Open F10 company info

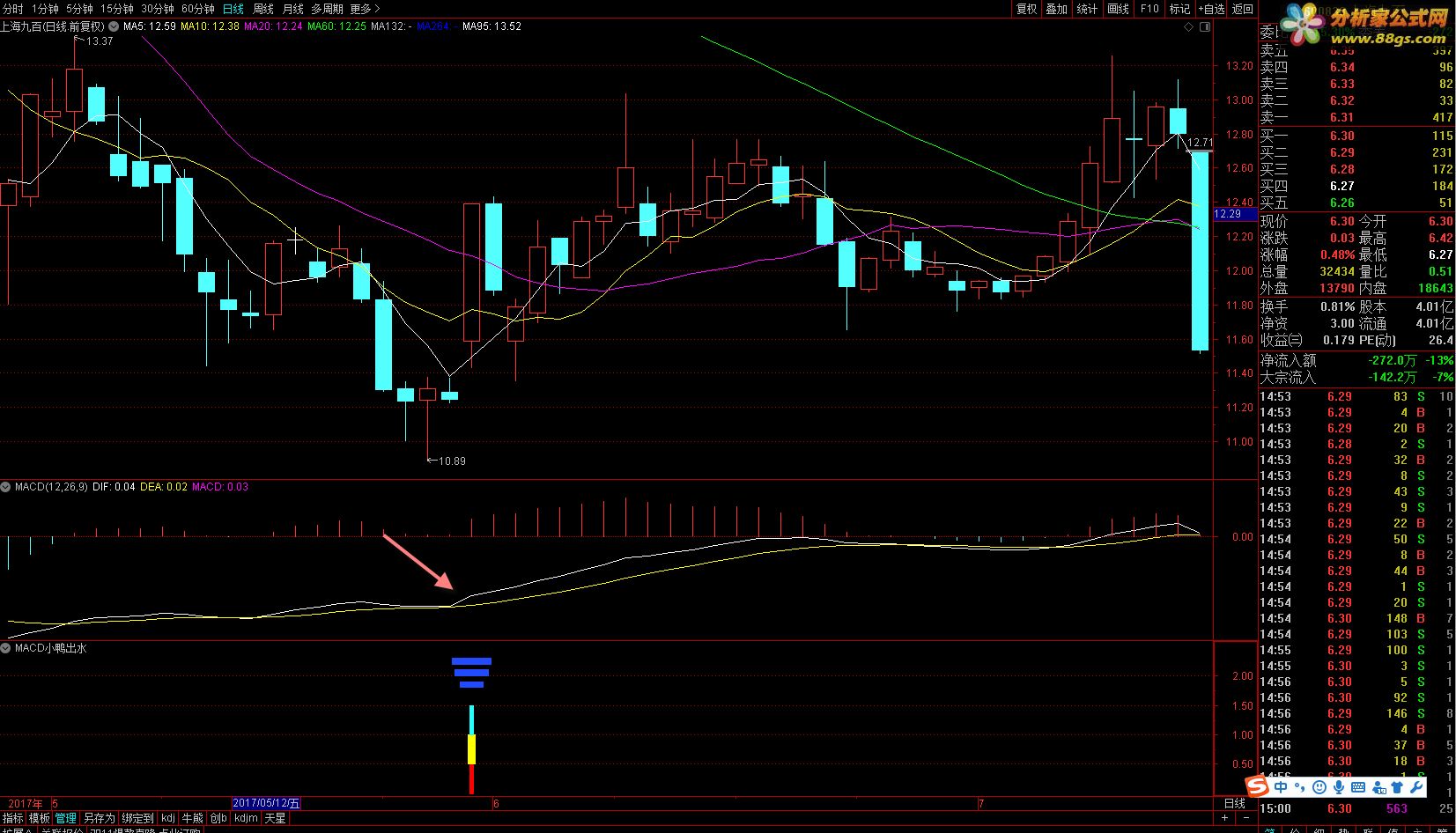pyautogui.click(x=1149, y=9)
